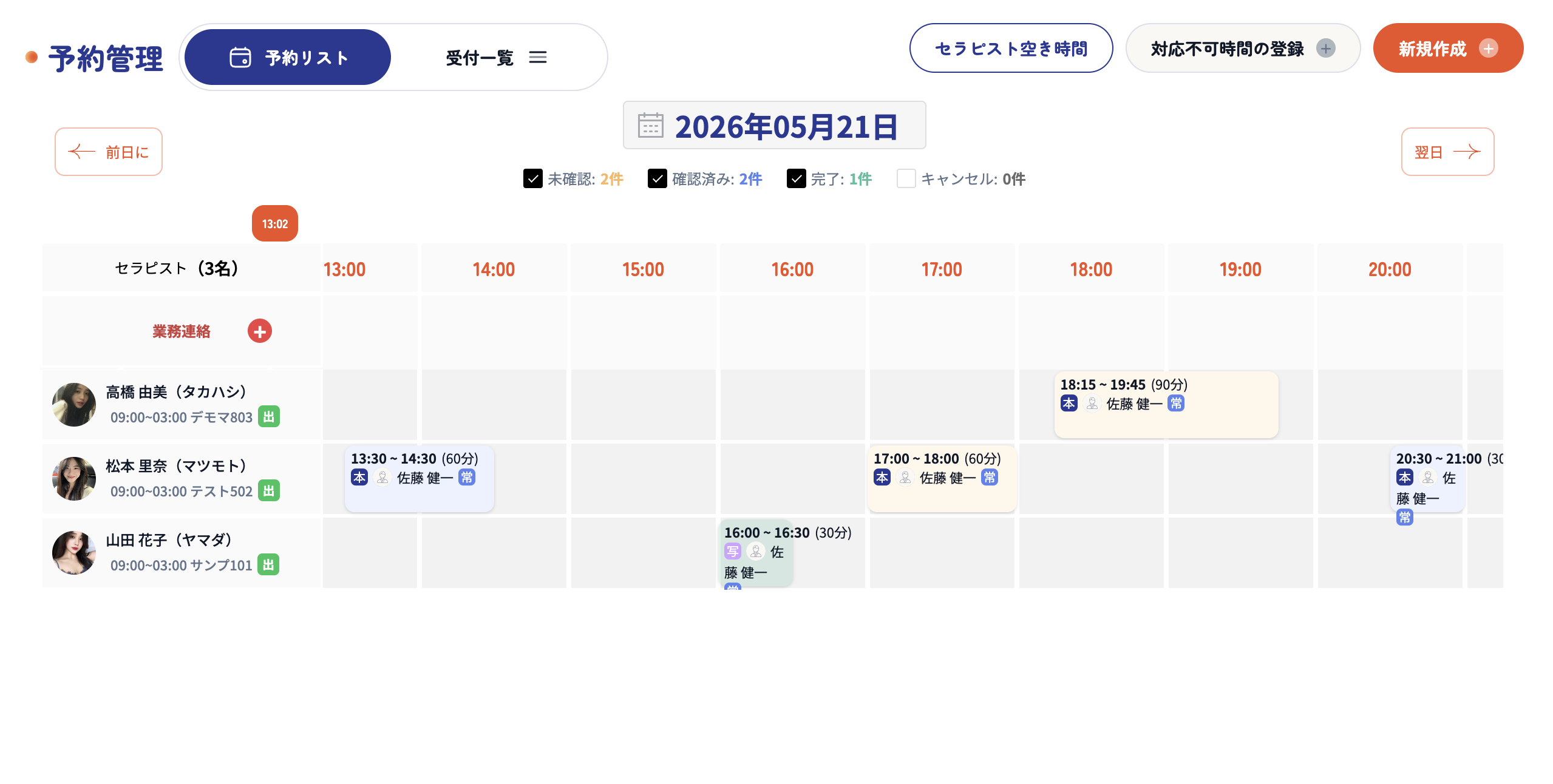Click the hamburger list icon beside 受付一覧
Image resolution: width=1553 pixels, height=784 pixels.
coord(537,58)
